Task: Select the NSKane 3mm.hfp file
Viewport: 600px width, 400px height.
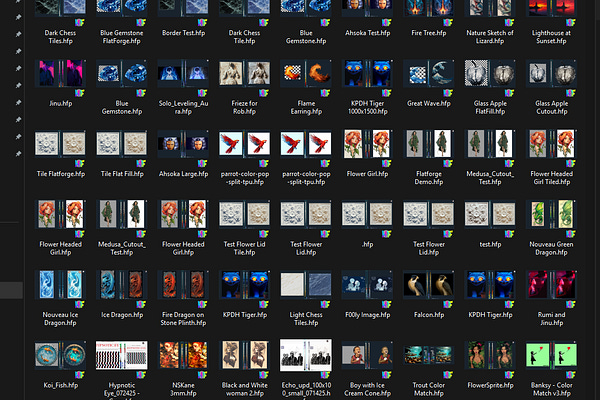Action: pyautogui.click(x=183, y=369)
